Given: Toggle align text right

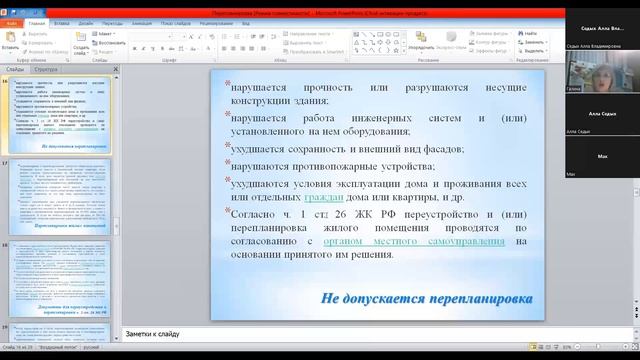Looking at the screenshot, I should (x=243, y=49).
